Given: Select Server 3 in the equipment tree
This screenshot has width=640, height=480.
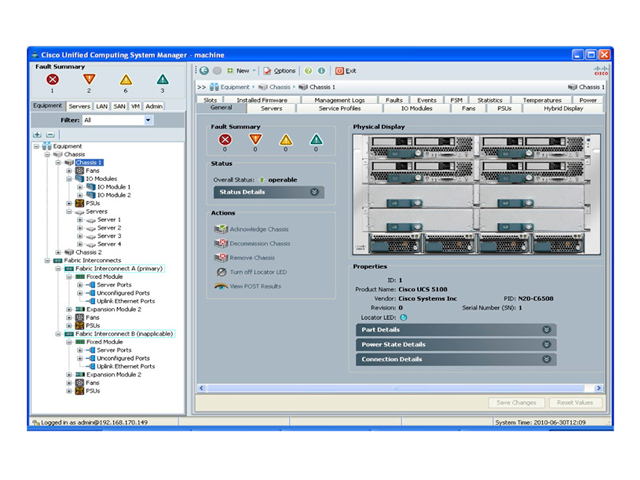Looking at the screenshot, I should click(109, 236).
